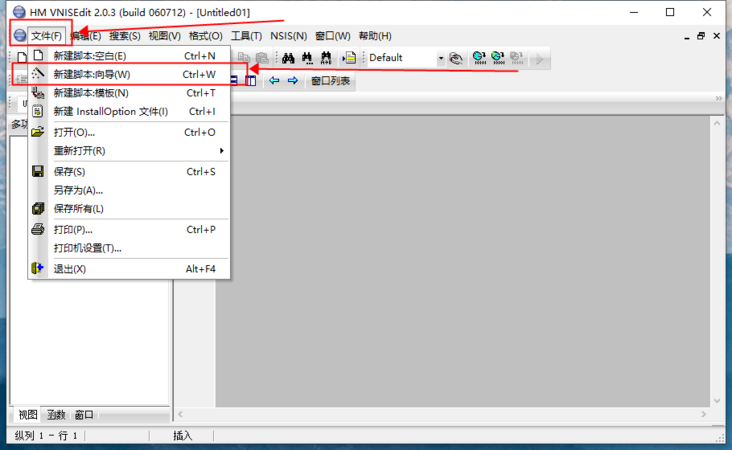Click the new document toolbar icon
This screenshot has height=450, width=732.
tap(21, 58)
